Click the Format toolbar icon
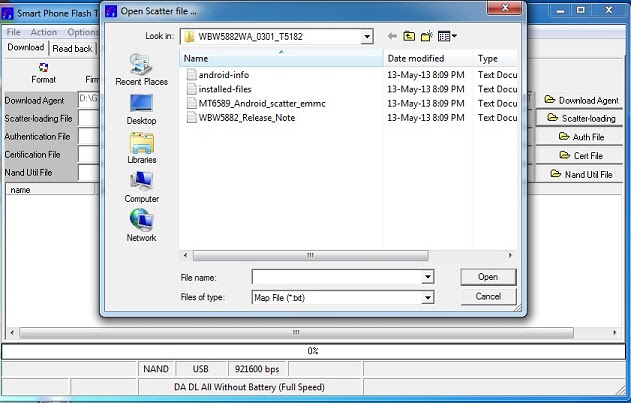 click(x=43, y=73)
